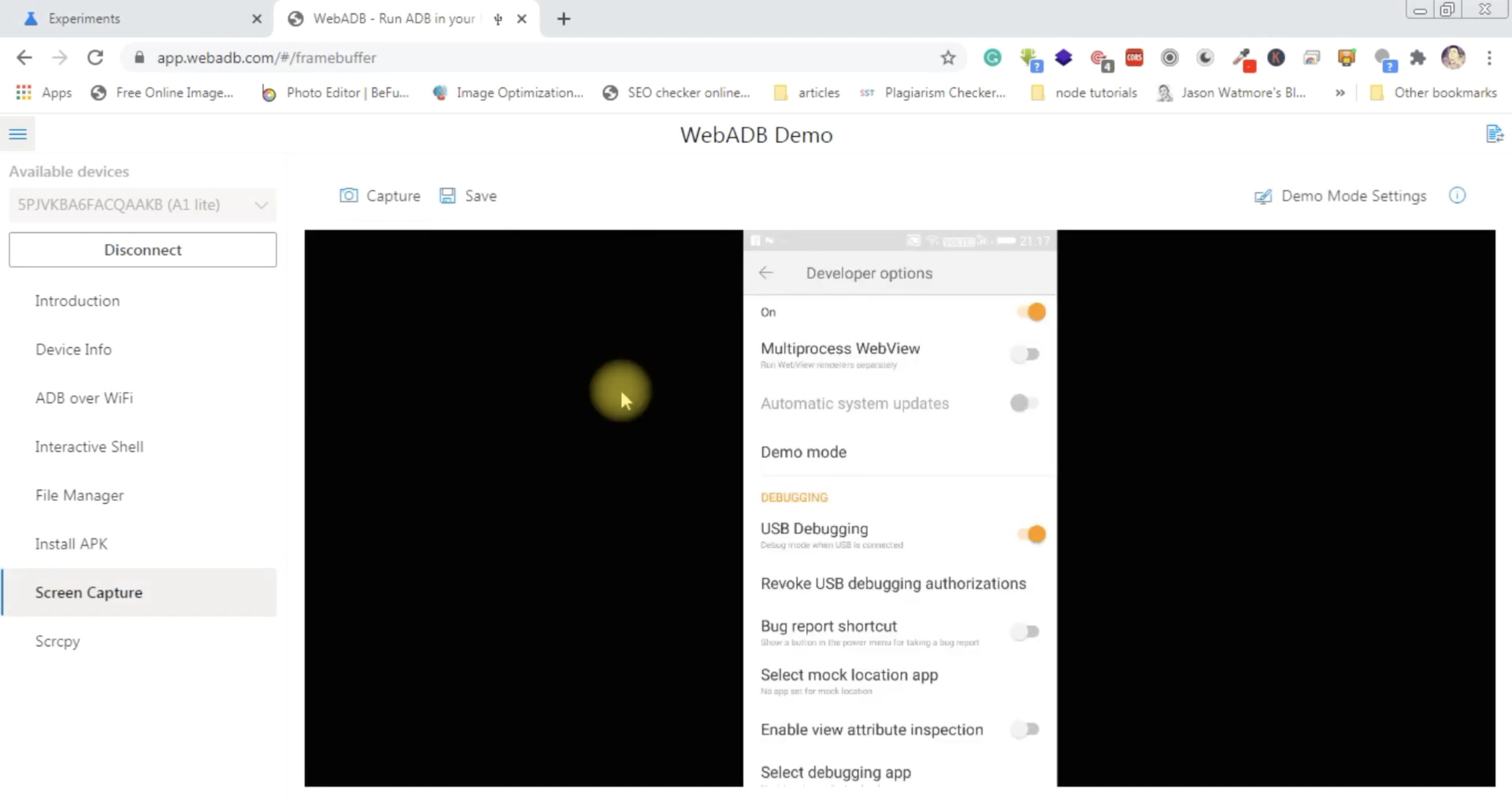The image size is (1512, 802).
Task: Click the Save floppy disk icon
Action: 447,195
